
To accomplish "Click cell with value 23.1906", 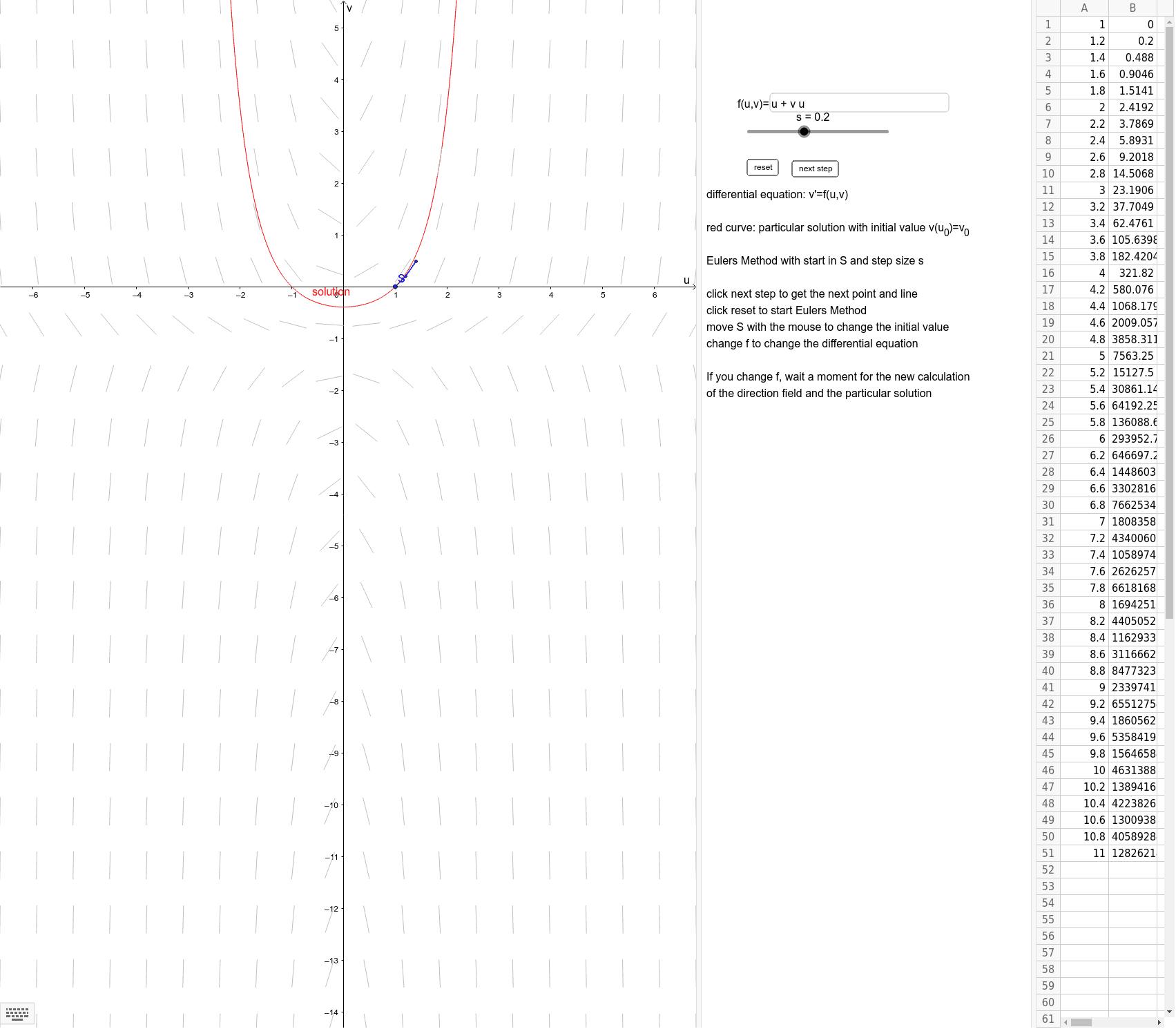I will (x=1132, y=190).
